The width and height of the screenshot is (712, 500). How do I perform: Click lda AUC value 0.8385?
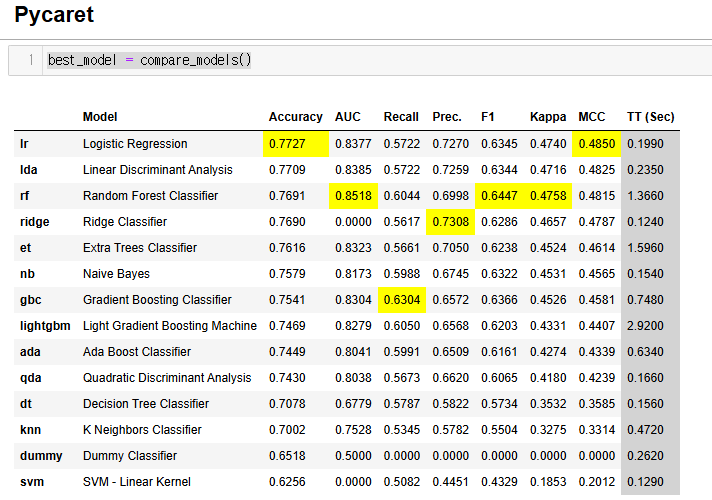click(x=353, y=170)
